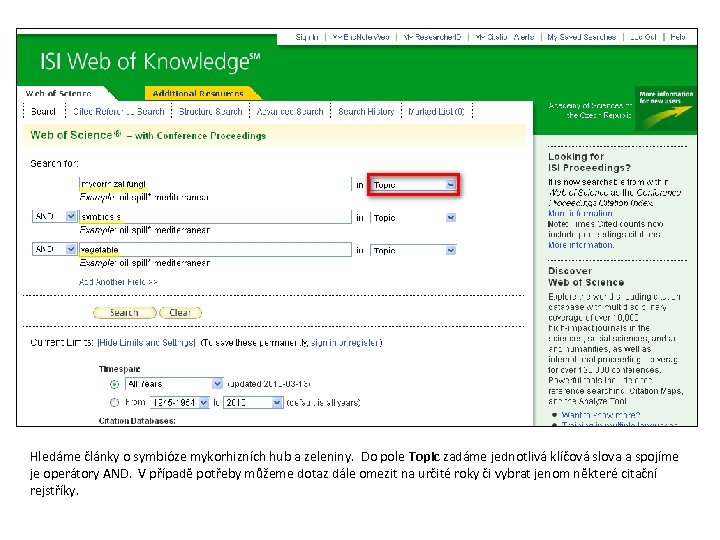Image resolution: width=720 pixels, height=540 pixels.
Task: Open the first field's Topic dropdown
Action: pos(413,185)
